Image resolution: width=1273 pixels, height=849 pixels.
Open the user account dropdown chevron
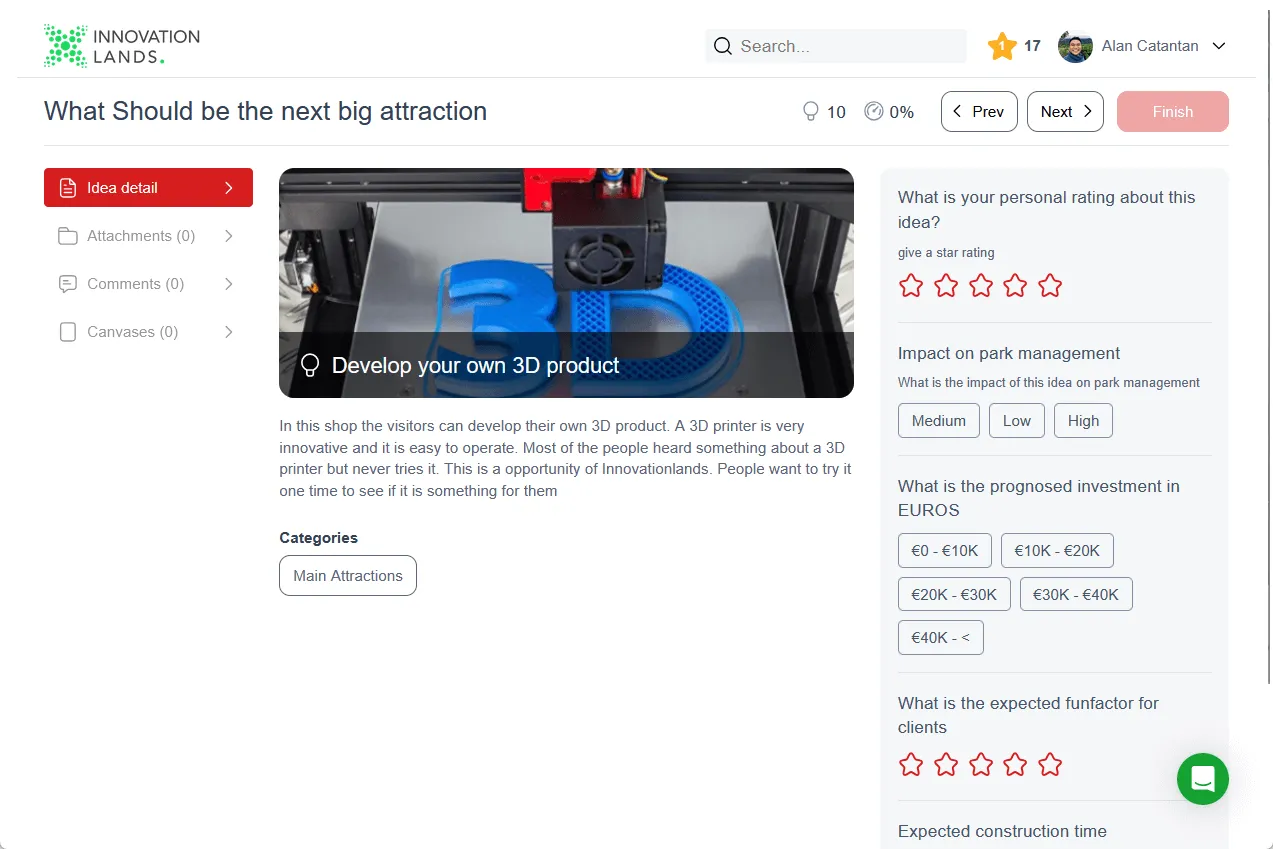1218,46
